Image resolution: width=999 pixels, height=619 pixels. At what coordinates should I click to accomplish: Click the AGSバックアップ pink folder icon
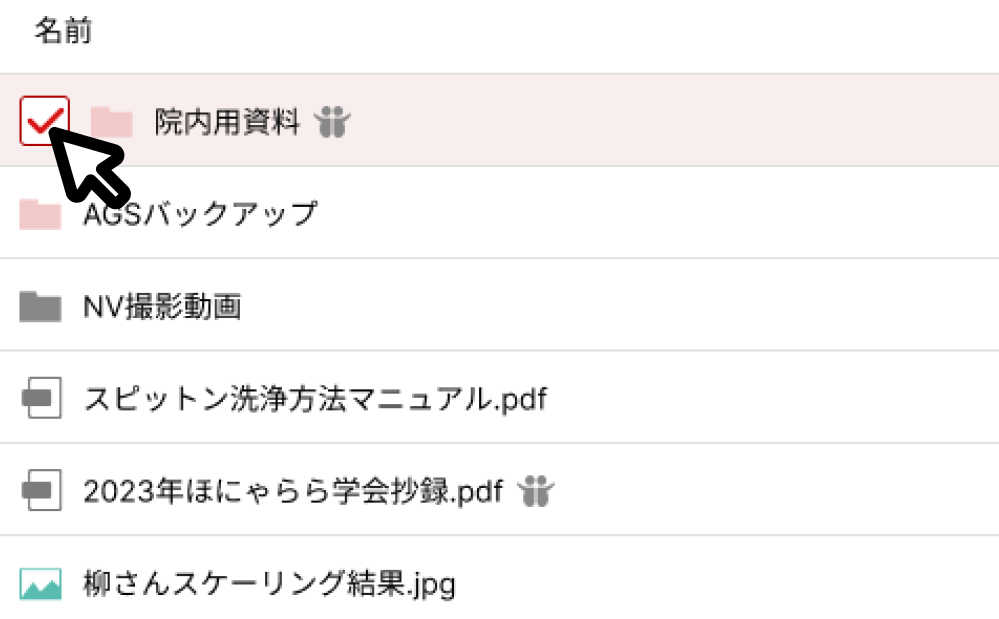41,214
